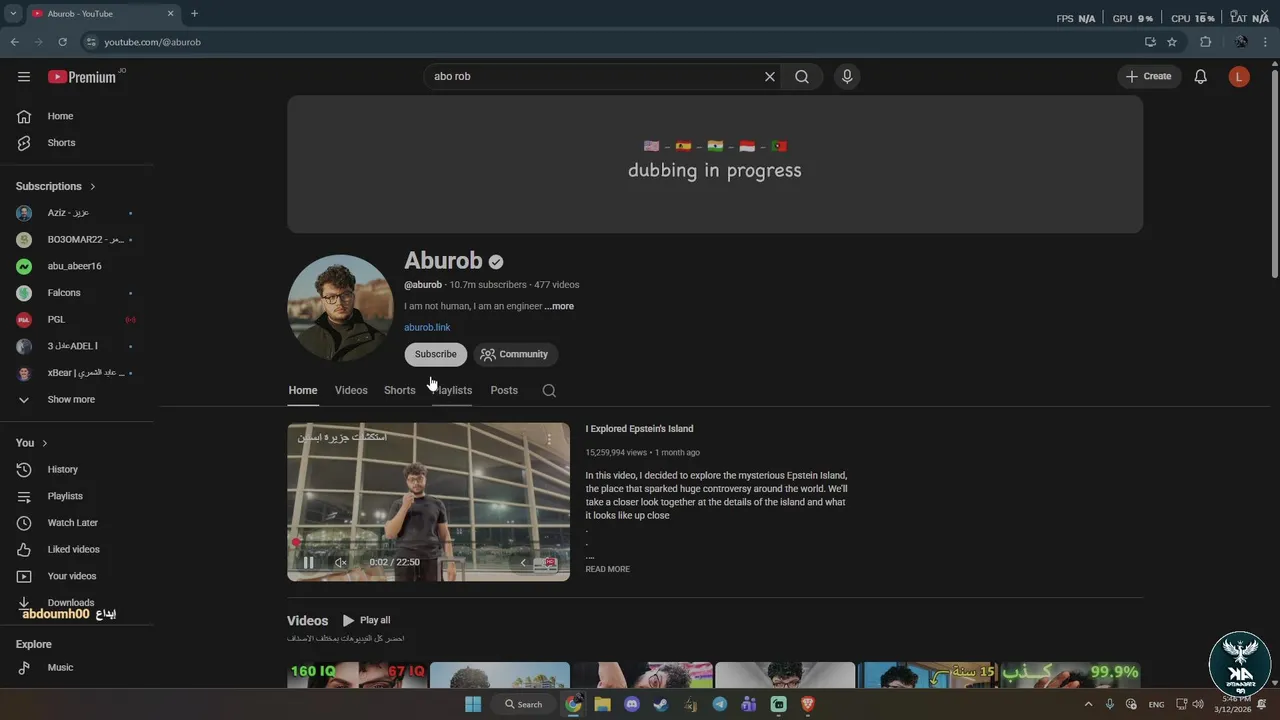
Task: Switch to the Videos tab
Action: (x=351, y=390)
